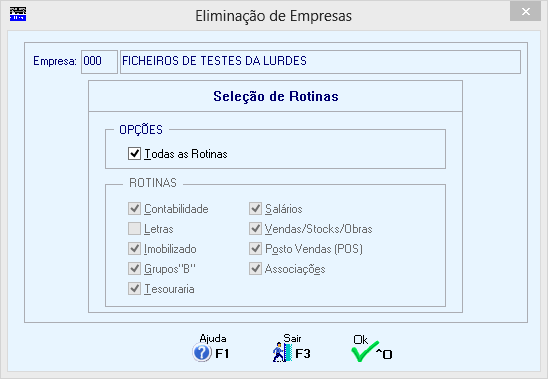
Task: Click the green Ok checkmark icon
Action: (x=364, y=352)
